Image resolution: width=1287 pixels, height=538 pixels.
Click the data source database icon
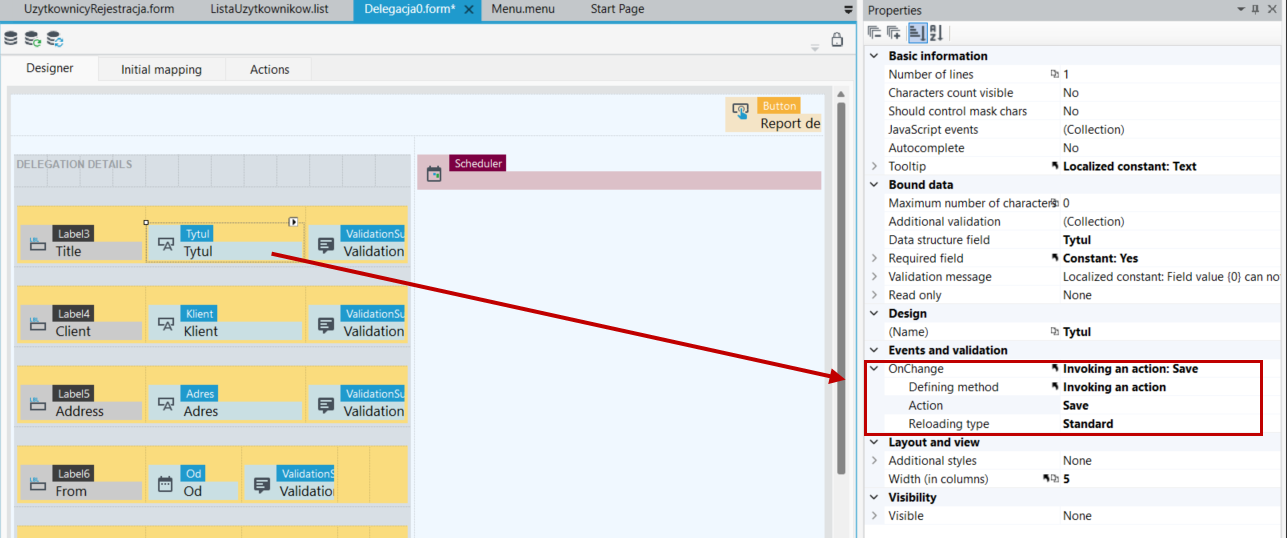(x=11, y=39)
